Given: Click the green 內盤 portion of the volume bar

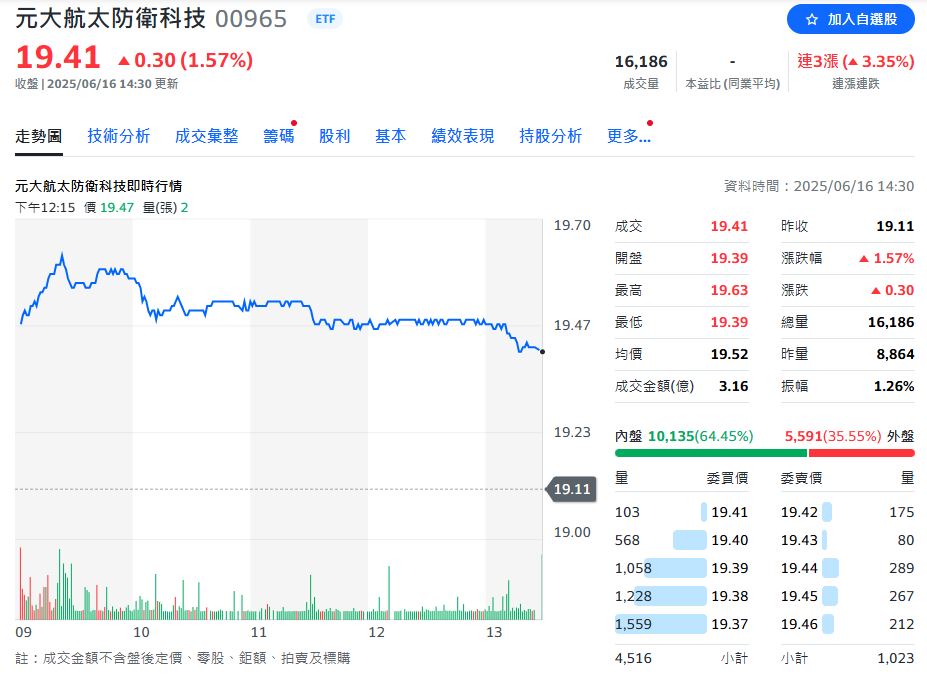Looking at the screenshot, I should pyautogui.click(x=711, y=453).
